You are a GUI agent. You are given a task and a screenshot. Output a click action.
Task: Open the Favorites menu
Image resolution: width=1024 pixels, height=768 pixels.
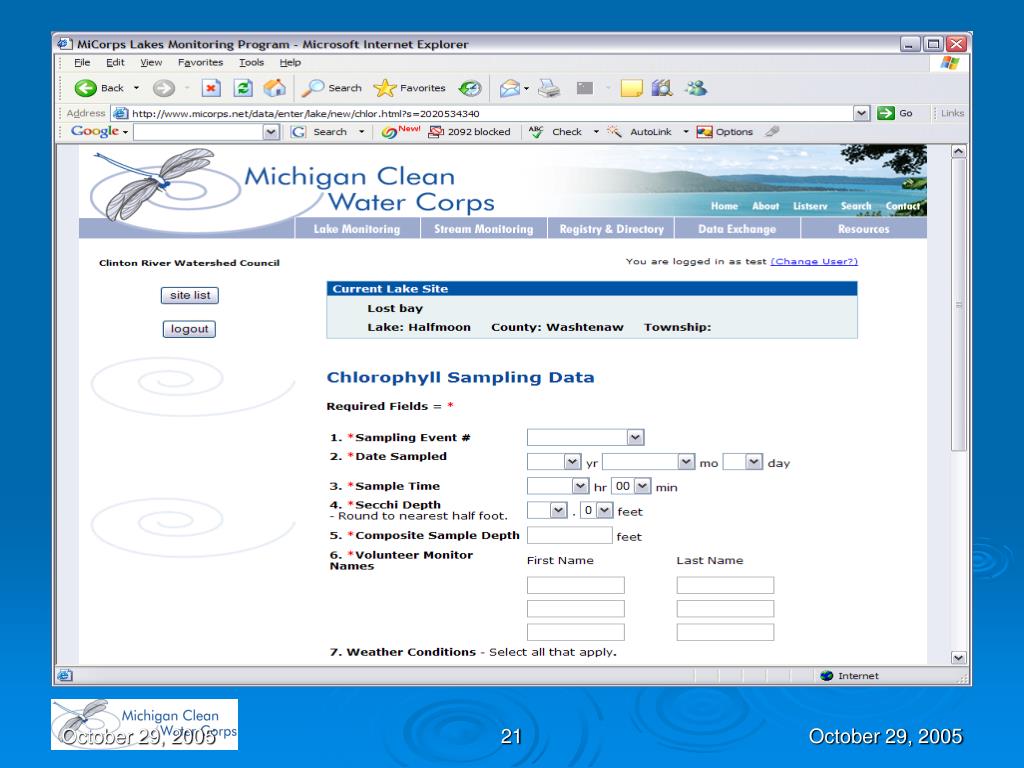[200, 63]
